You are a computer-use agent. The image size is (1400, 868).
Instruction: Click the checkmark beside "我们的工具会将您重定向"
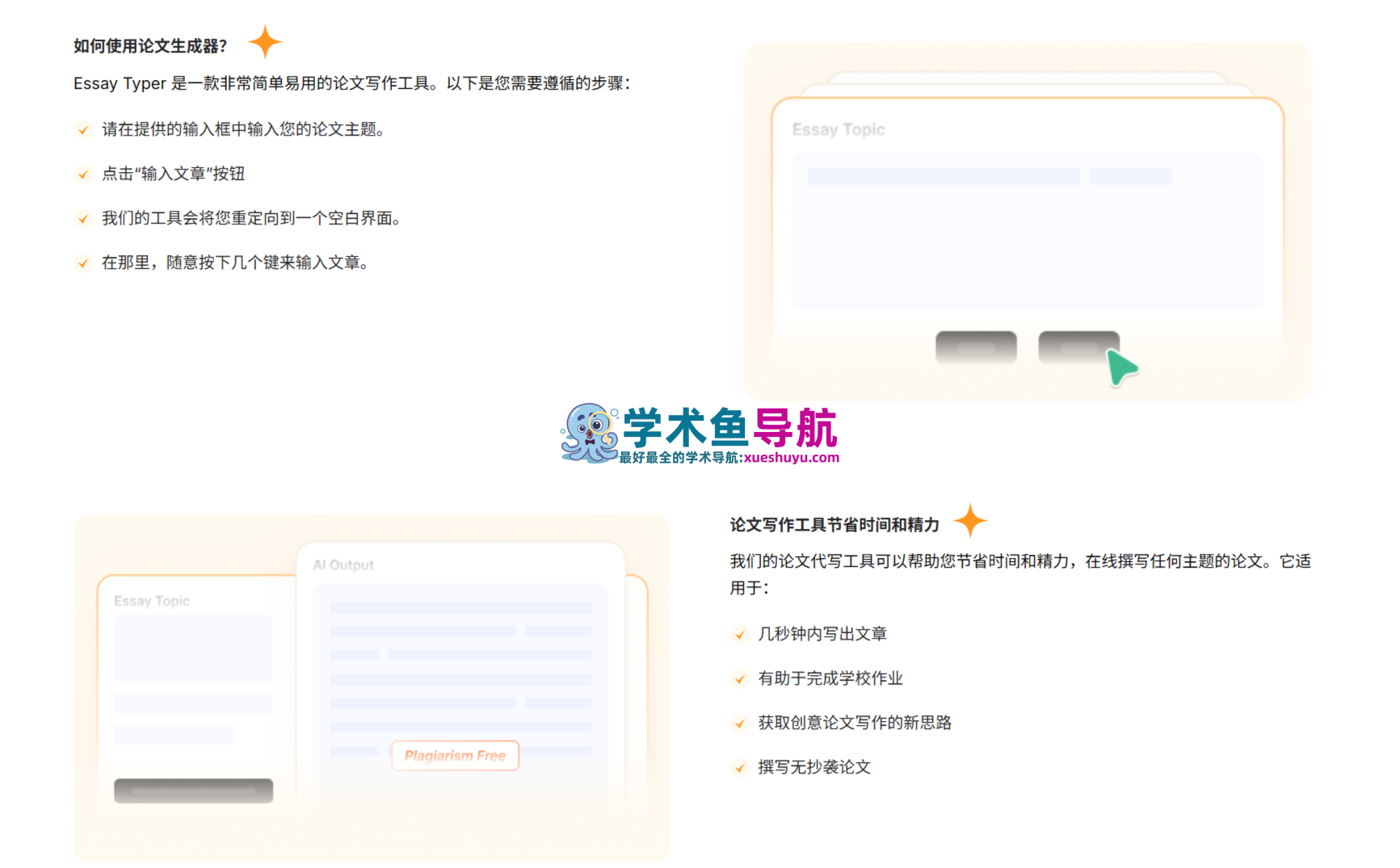83,219
